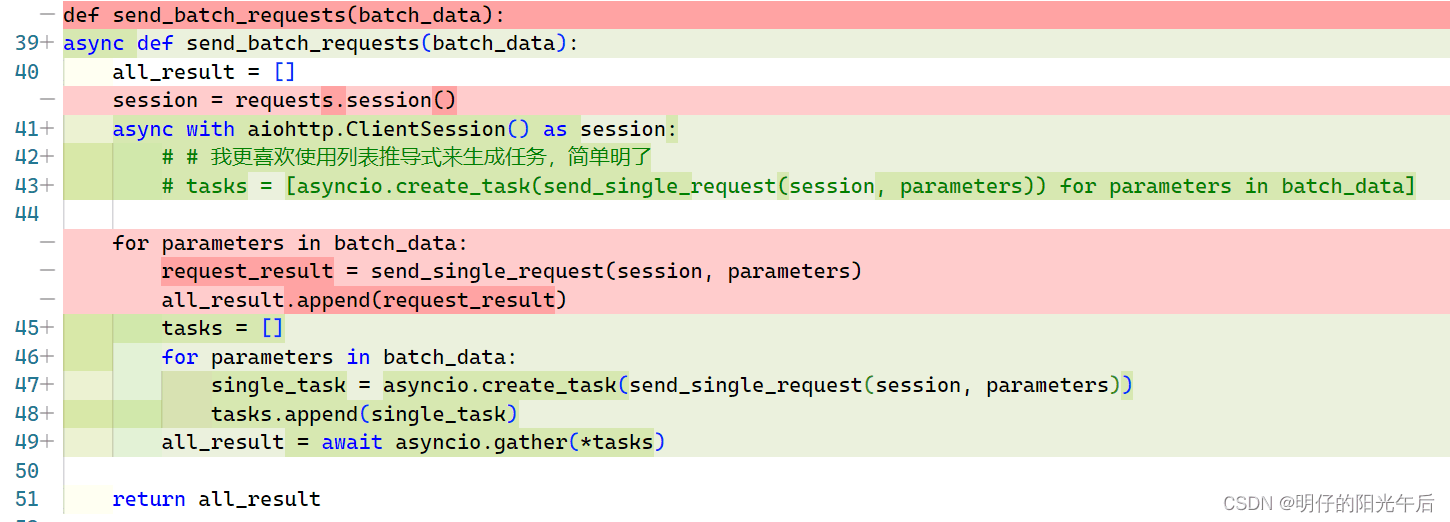Click the plus marker on line 47
Viewport: 1450px width, 522px height.
click(47, 385)
